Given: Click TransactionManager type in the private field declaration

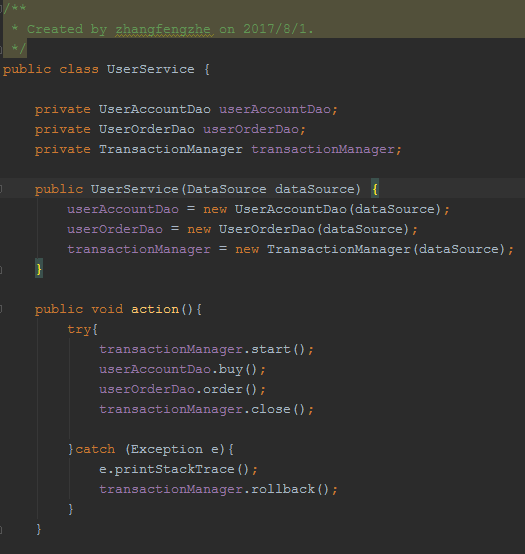Looking at the screenshot, I should pyautogui.click(x=171, y=149).
